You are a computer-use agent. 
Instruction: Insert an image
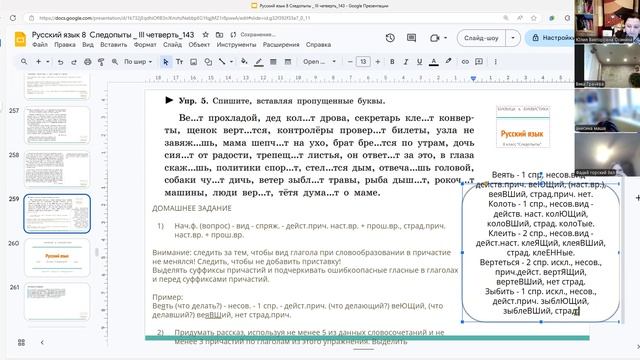pyautogui.click(x=193, y=62)
